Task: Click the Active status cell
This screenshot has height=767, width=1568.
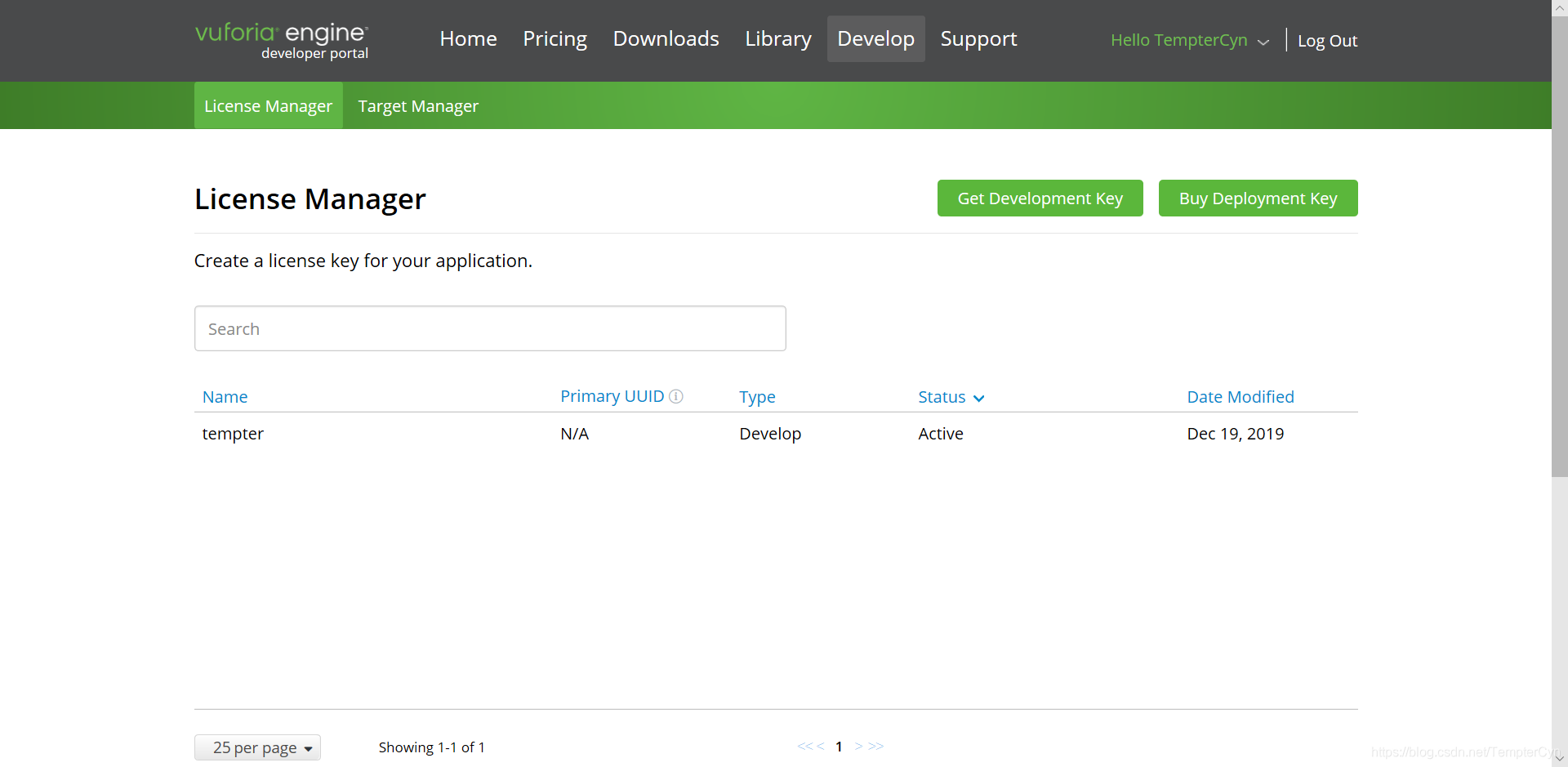Action: 940,434
